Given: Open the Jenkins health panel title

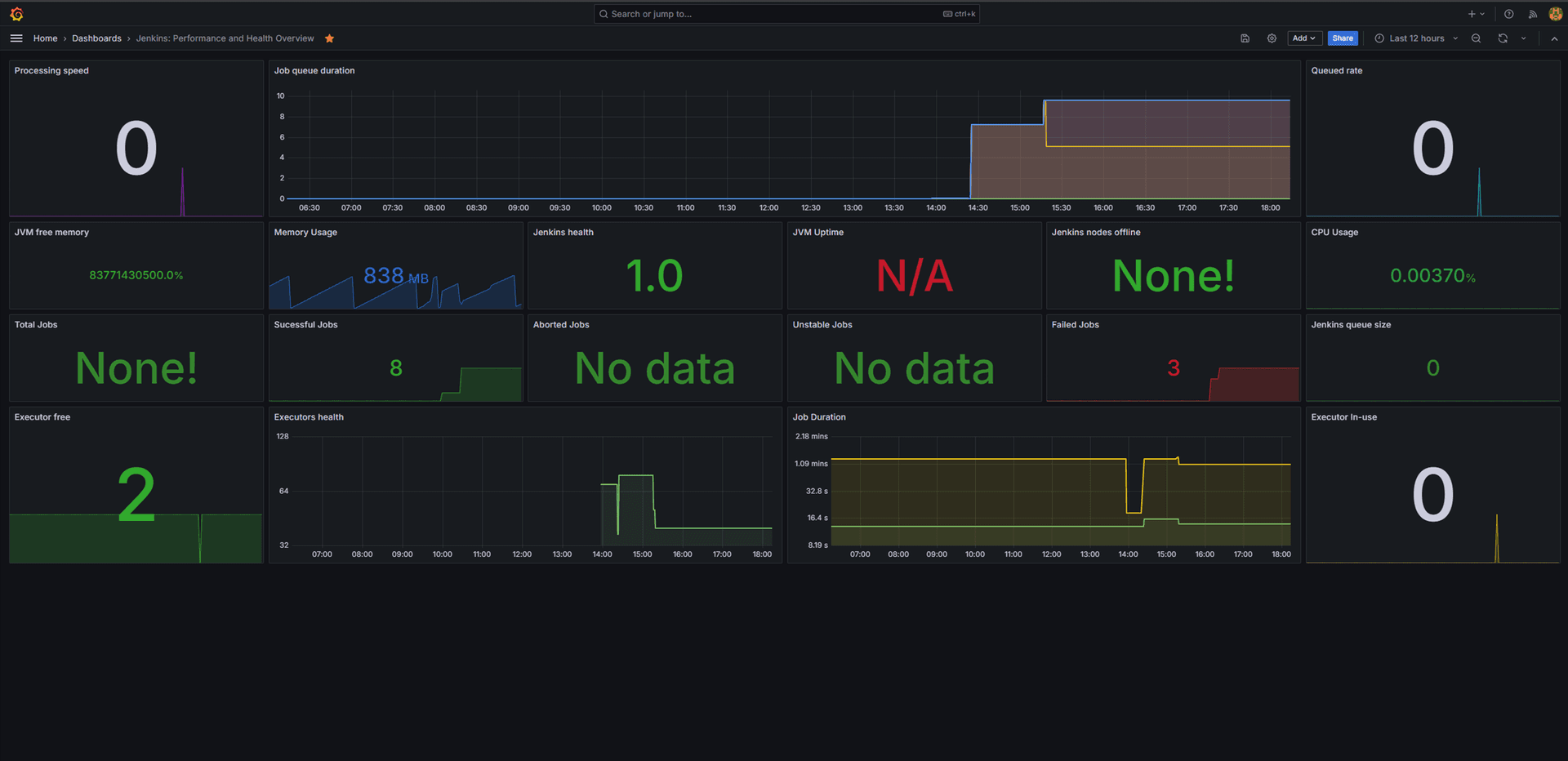Looking at the screenshot, I should click(x=563, y=233).
